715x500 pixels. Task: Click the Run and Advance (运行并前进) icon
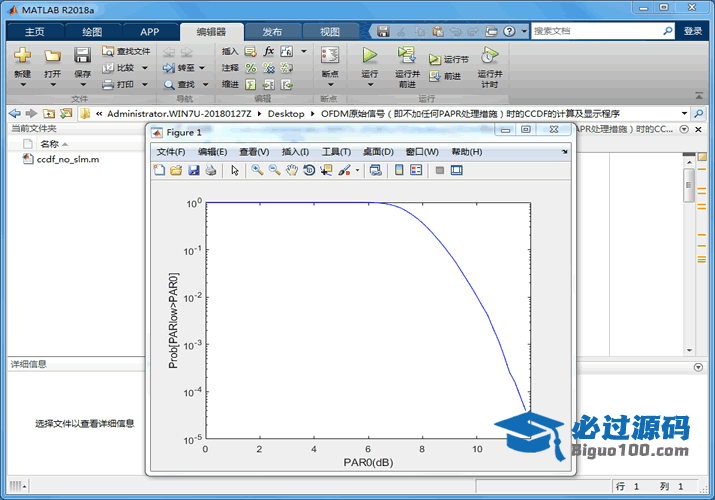tap(406, 56)
